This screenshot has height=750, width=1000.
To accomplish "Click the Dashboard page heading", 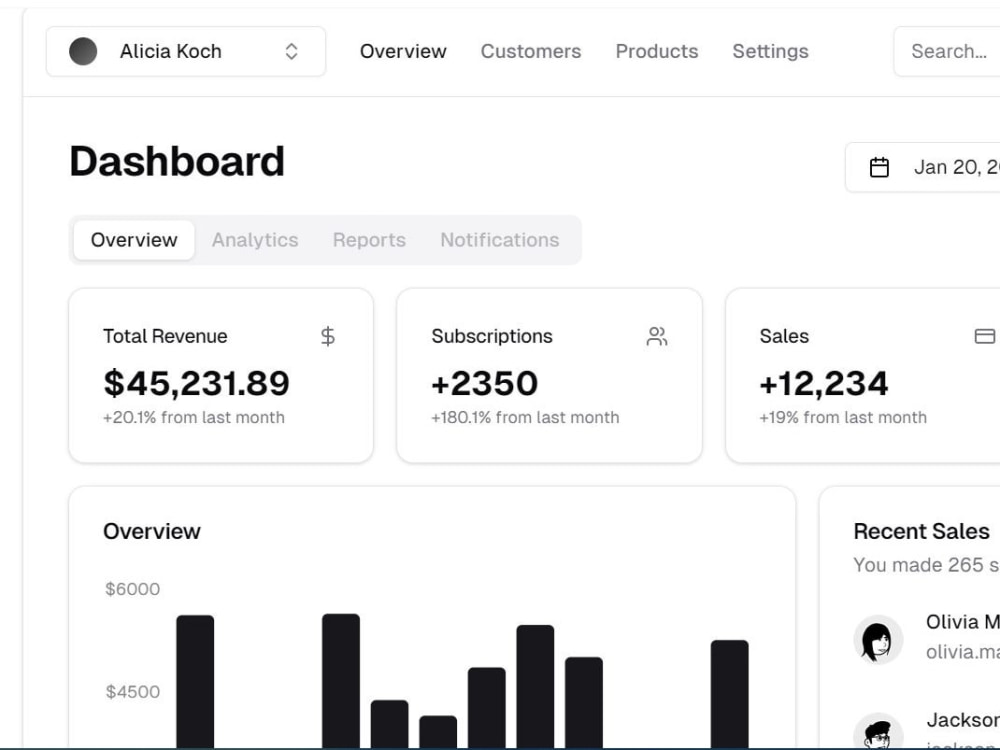I will (x=177, y=161).
